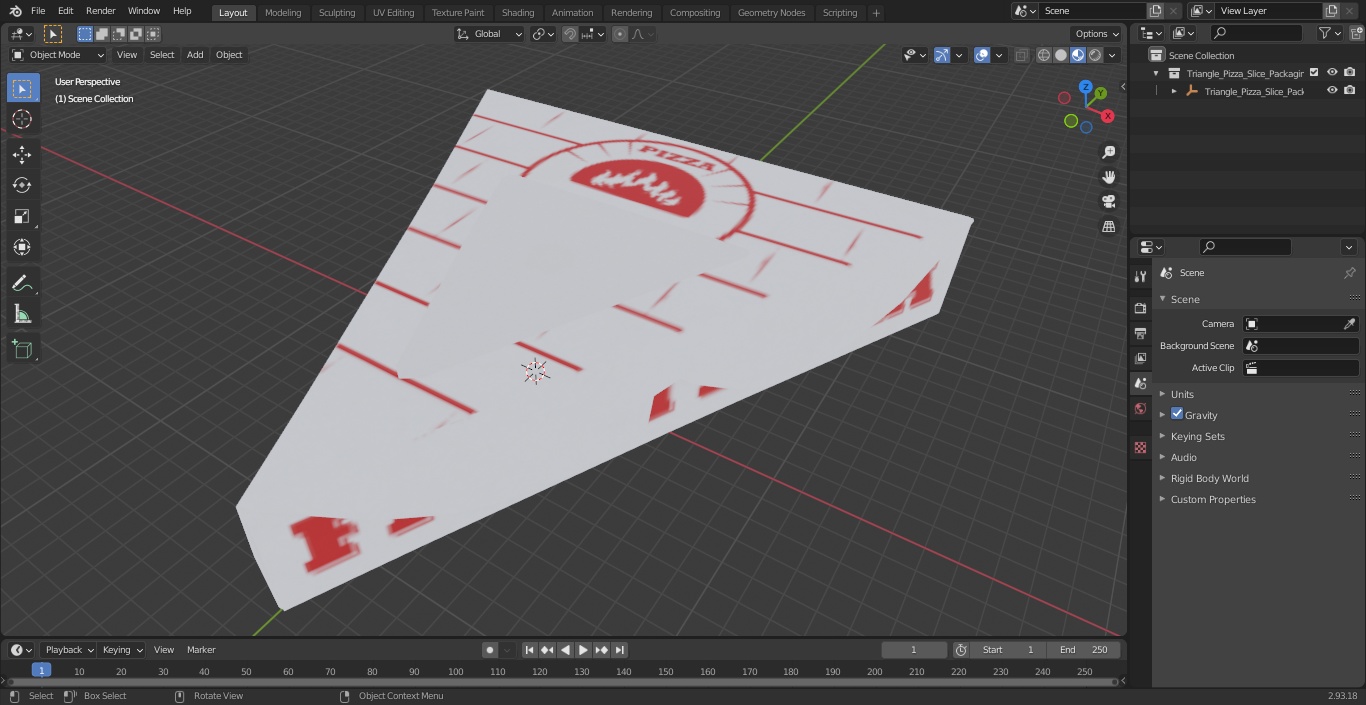Add new collection in outliner header
1366x705 pixels.
click(1355, 33)
